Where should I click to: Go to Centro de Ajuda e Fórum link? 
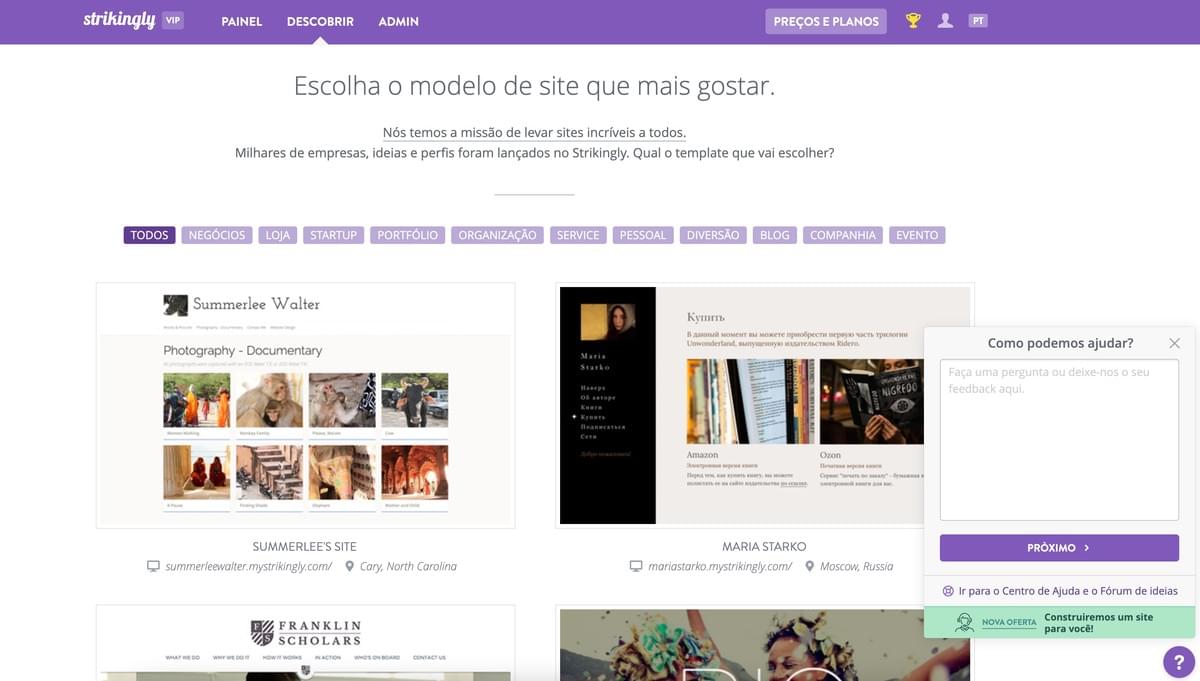click(x=1068, y=591)
